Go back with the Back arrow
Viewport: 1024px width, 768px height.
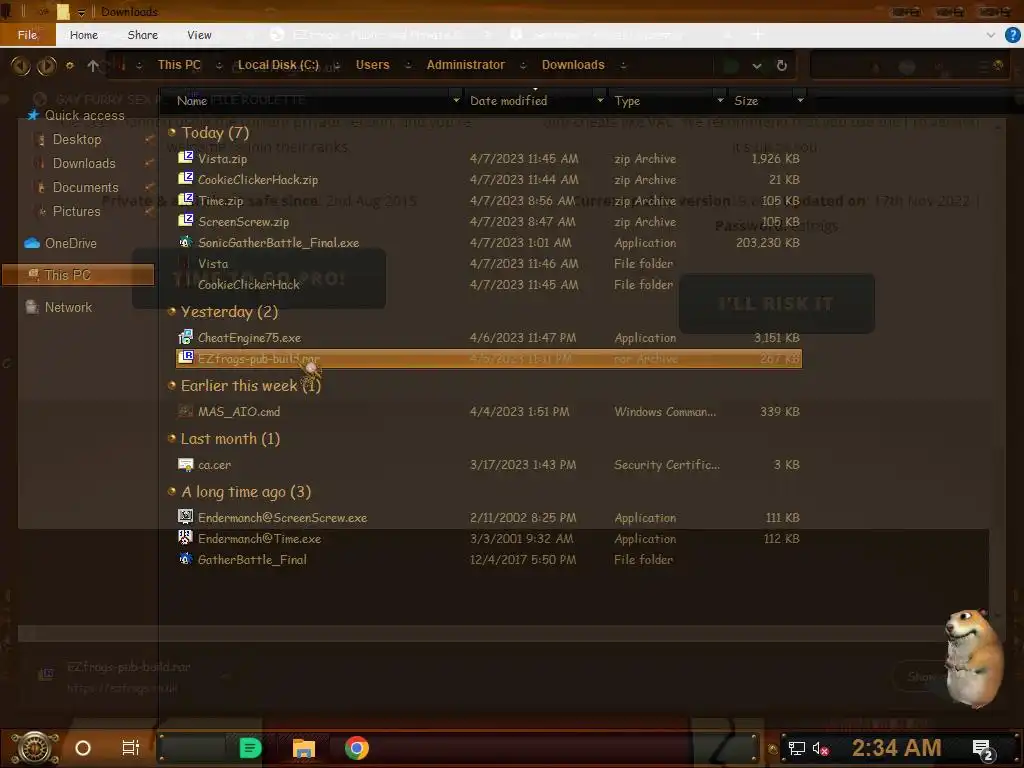pyautogui.click(x=20, y=65)
